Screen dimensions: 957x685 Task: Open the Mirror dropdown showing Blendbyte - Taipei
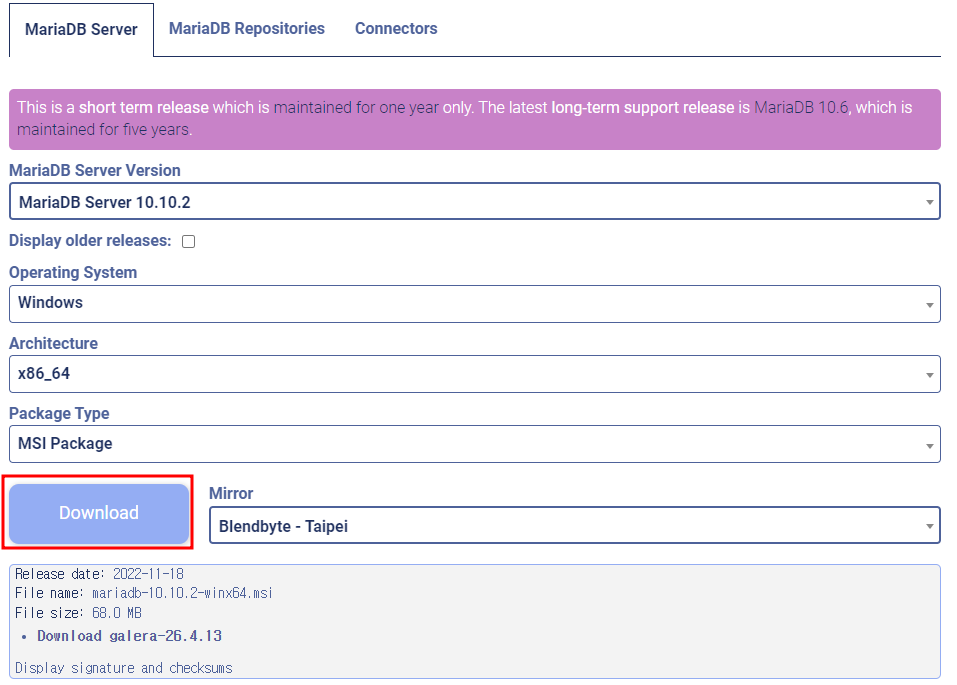coord(575,525)
